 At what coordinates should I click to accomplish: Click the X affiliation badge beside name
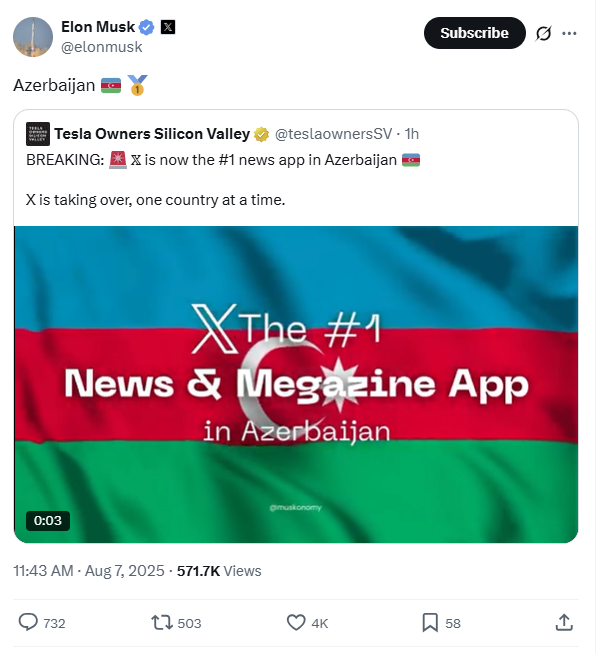click(168, 27)
